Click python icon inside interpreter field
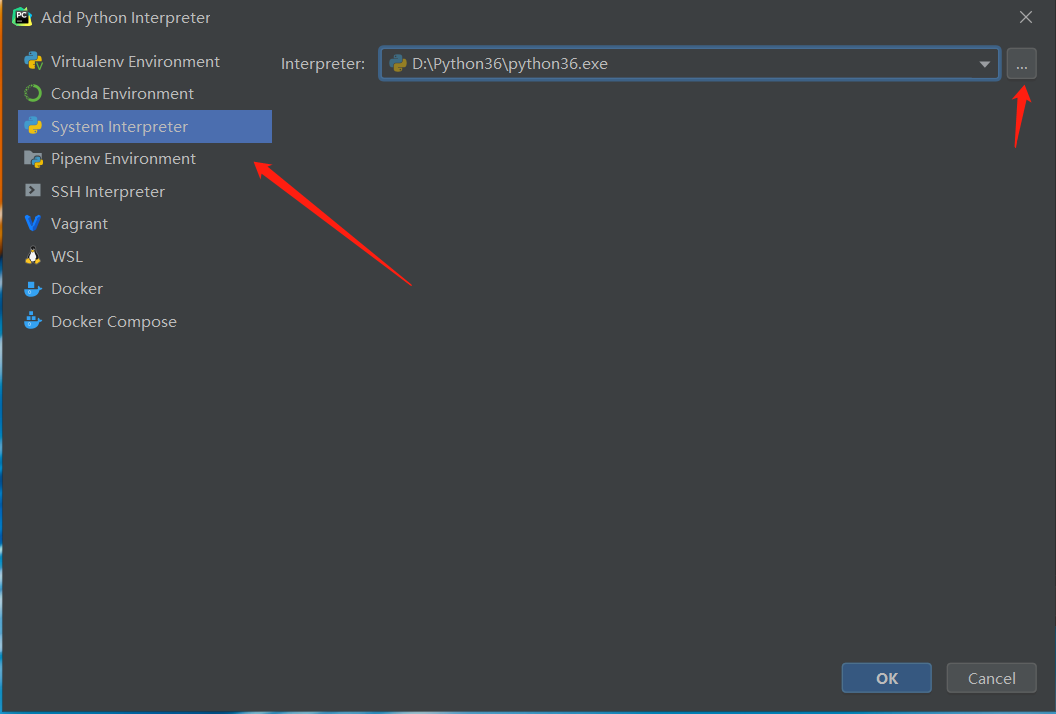 398,63
